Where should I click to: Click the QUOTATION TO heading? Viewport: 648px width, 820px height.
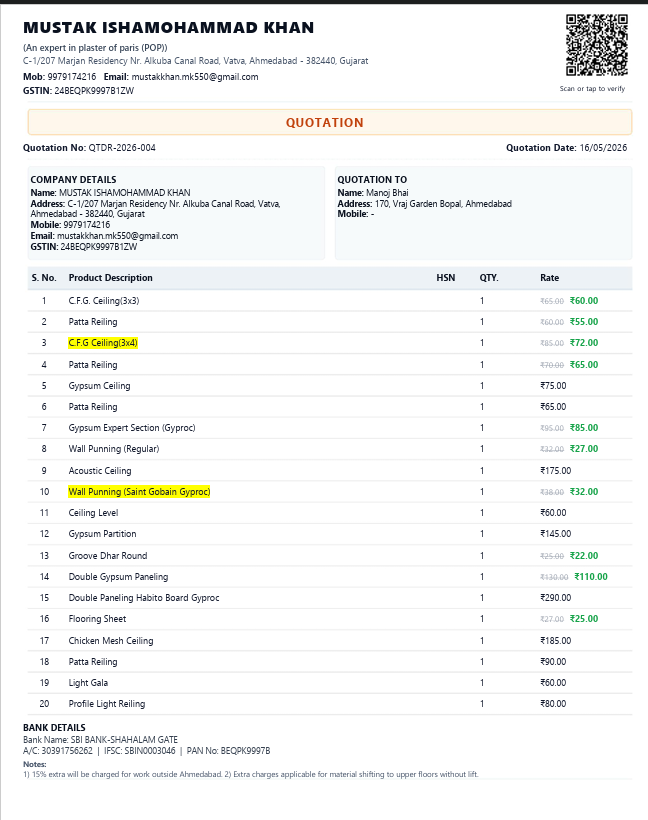click(x=372, y=179)
